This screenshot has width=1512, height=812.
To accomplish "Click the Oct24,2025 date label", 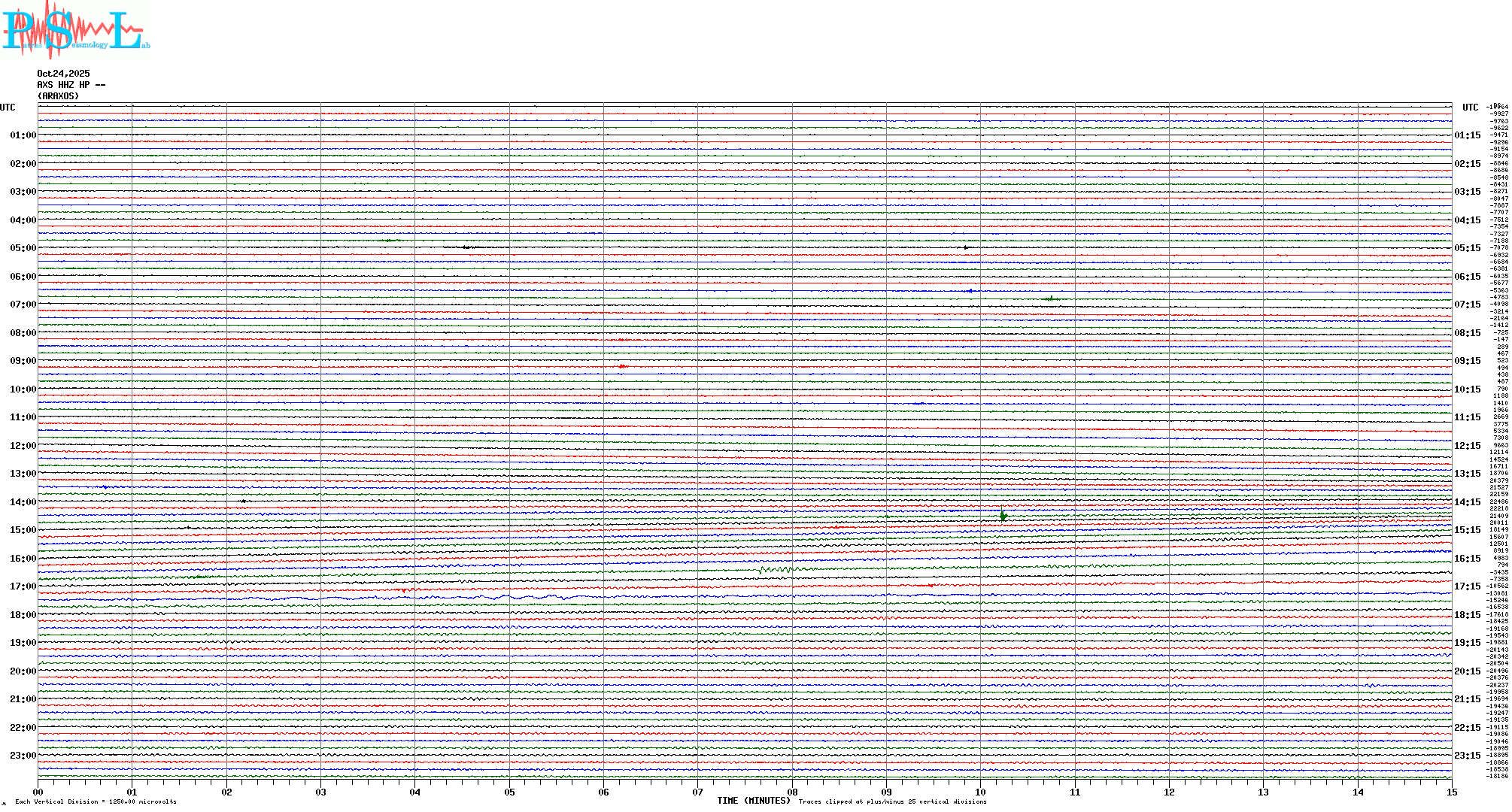I will (63, 74).
